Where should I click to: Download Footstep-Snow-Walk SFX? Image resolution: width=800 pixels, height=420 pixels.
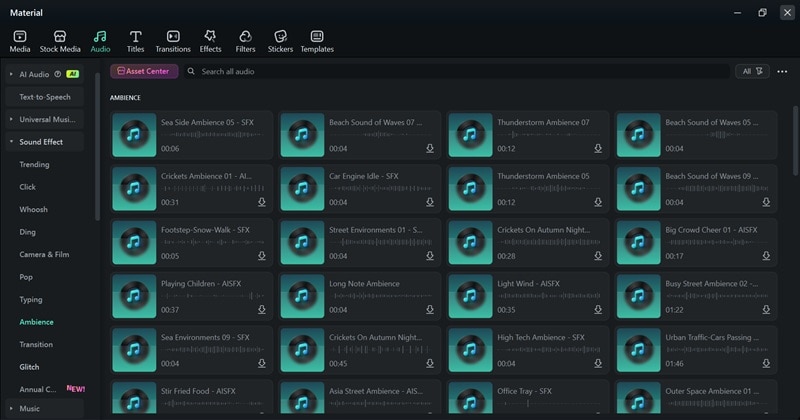tap(262, 256)
